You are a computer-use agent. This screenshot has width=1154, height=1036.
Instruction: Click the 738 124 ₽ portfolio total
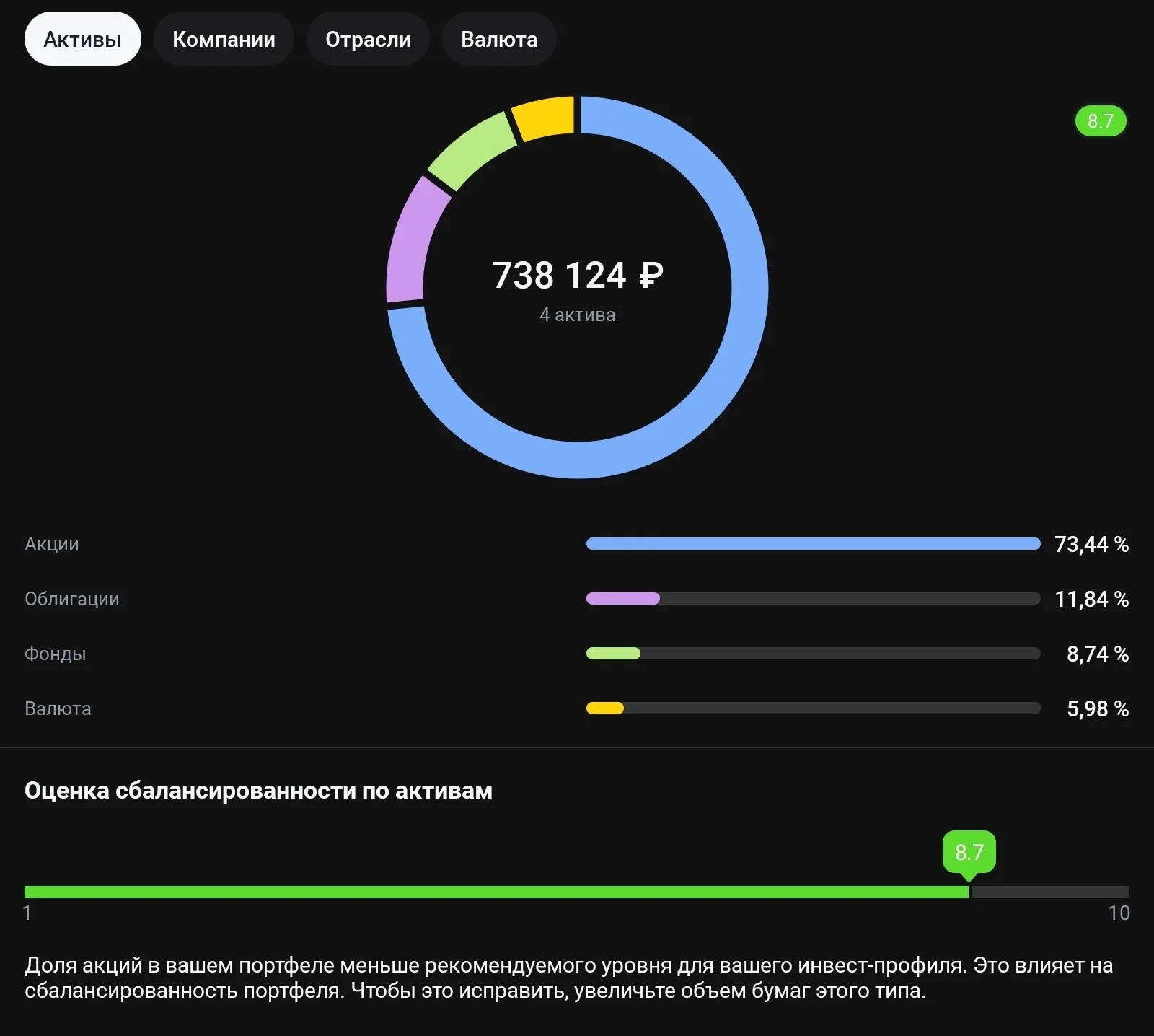(578, 276)
